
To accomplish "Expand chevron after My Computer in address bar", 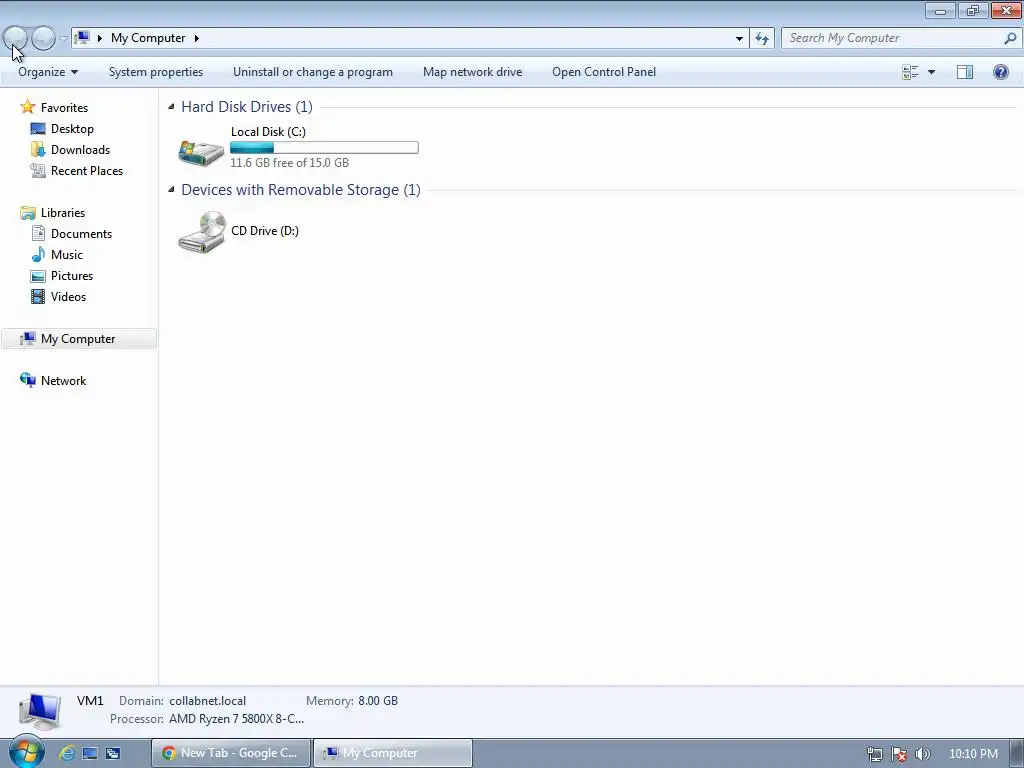I will [x=196, y=39].
